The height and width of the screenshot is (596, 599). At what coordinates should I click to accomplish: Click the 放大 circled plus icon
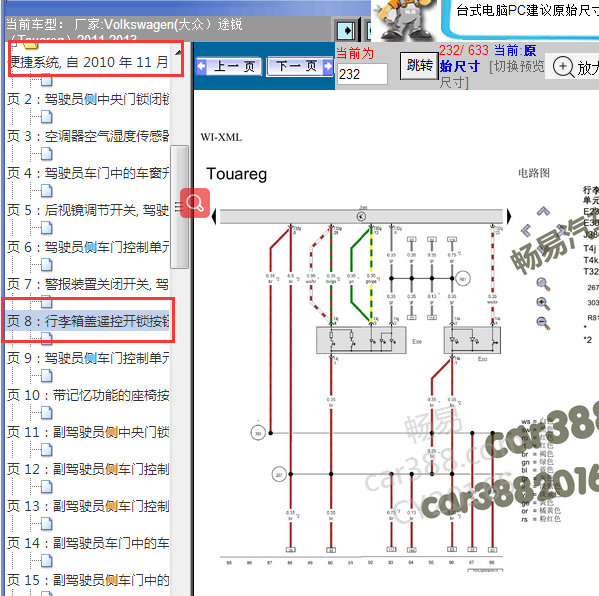(x=563, y=67)
